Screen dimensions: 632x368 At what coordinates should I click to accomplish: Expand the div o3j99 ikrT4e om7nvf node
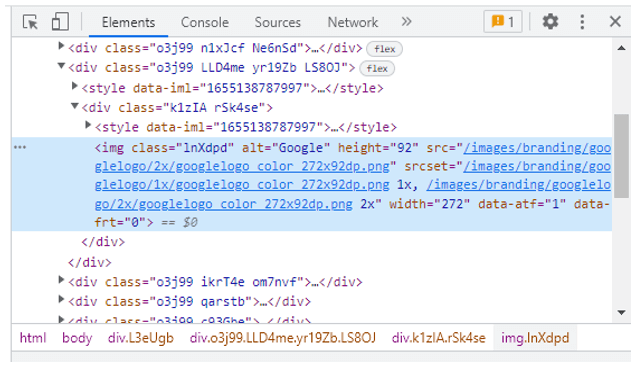click(61, 279)
